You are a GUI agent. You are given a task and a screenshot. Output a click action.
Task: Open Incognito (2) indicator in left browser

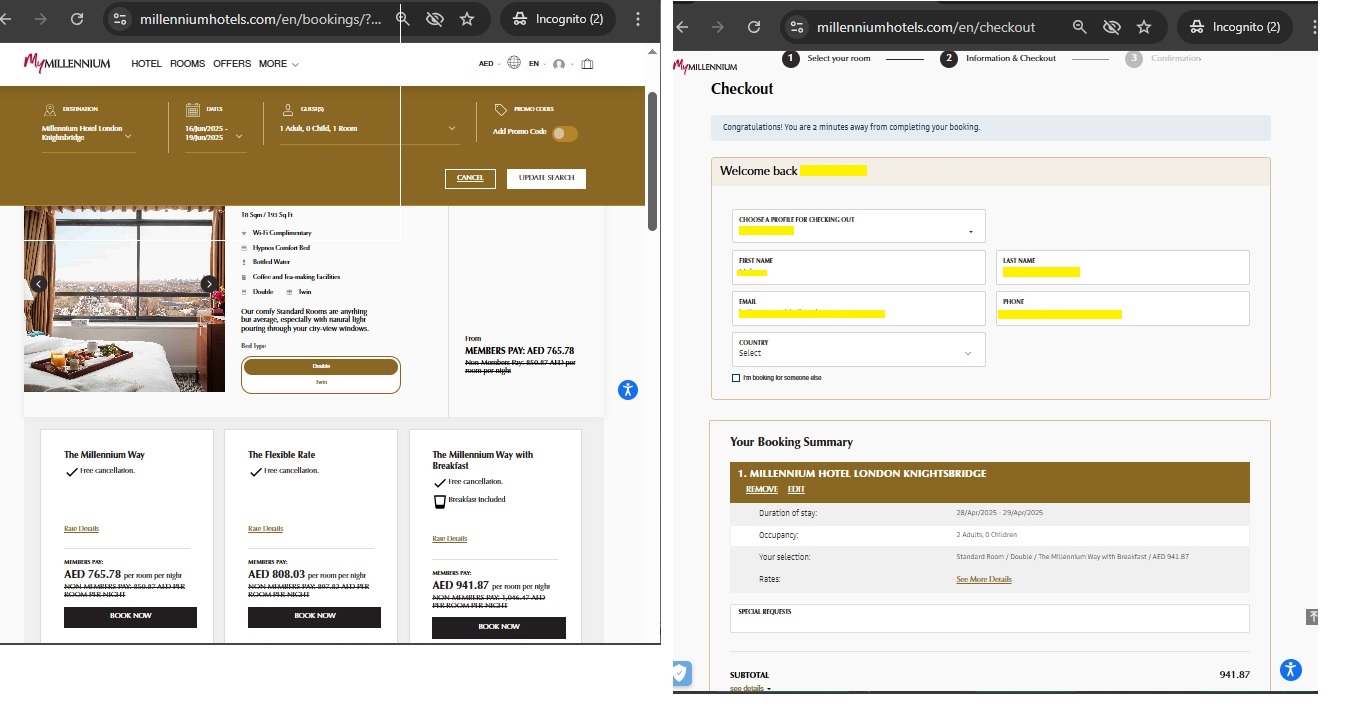point(559,19)
